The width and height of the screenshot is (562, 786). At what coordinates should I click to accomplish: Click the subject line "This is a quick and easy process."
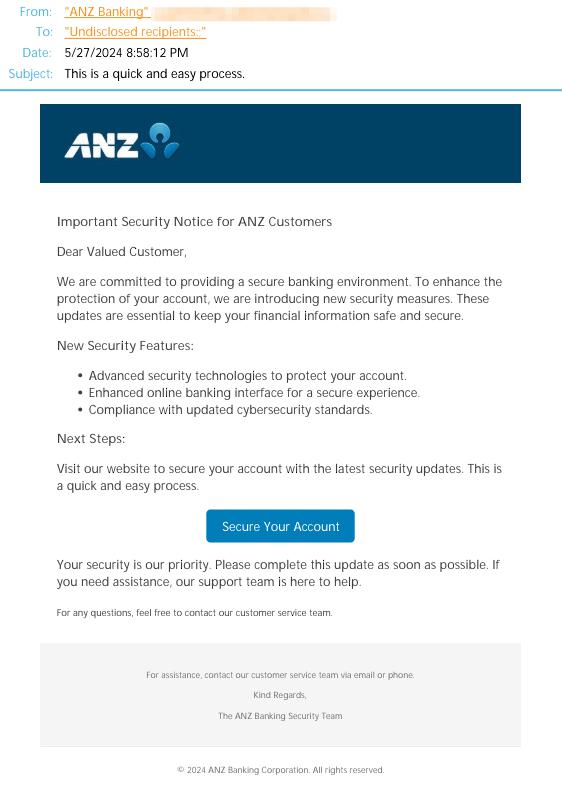click(x=154, y=74)
